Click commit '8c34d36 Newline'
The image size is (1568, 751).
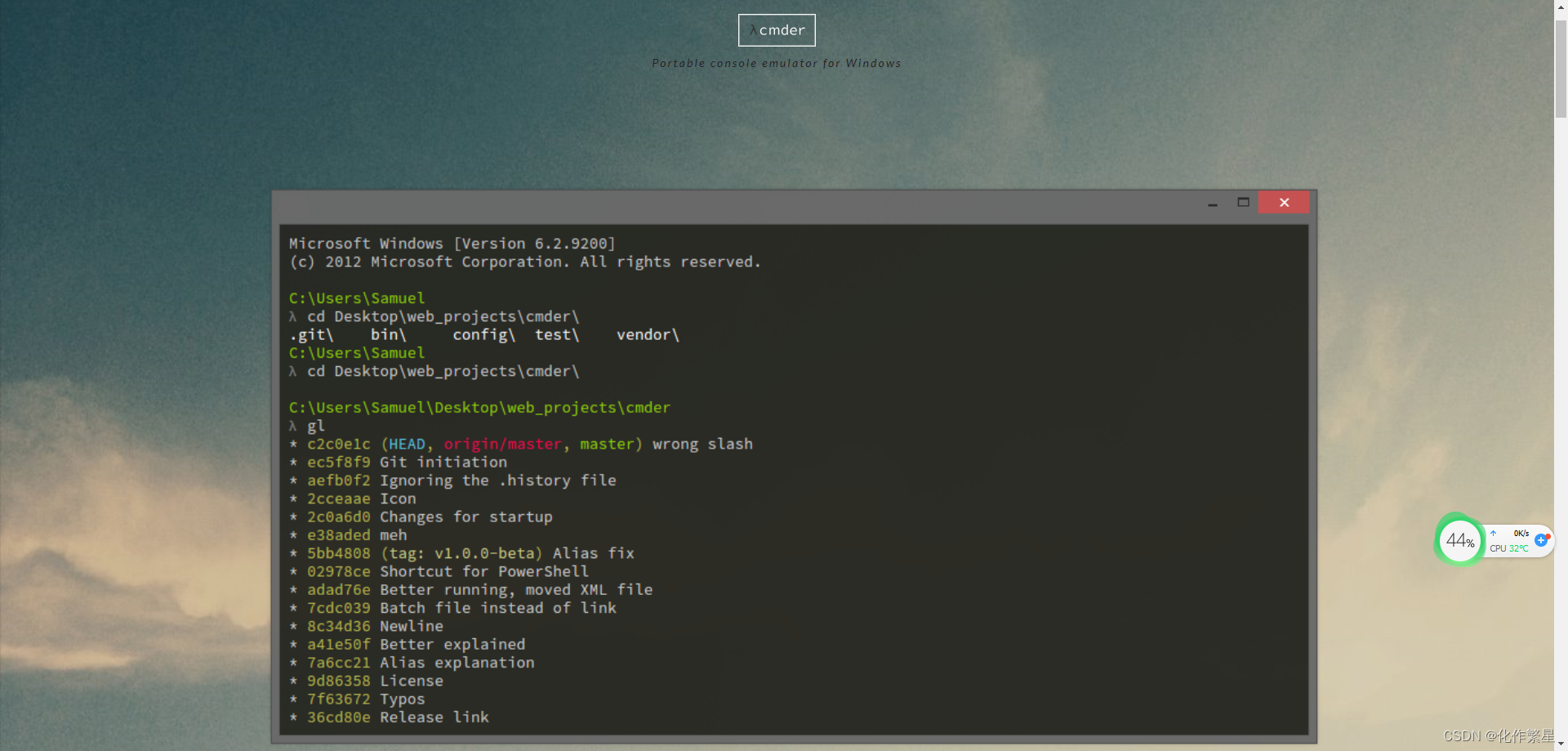[x=375, y=627]
